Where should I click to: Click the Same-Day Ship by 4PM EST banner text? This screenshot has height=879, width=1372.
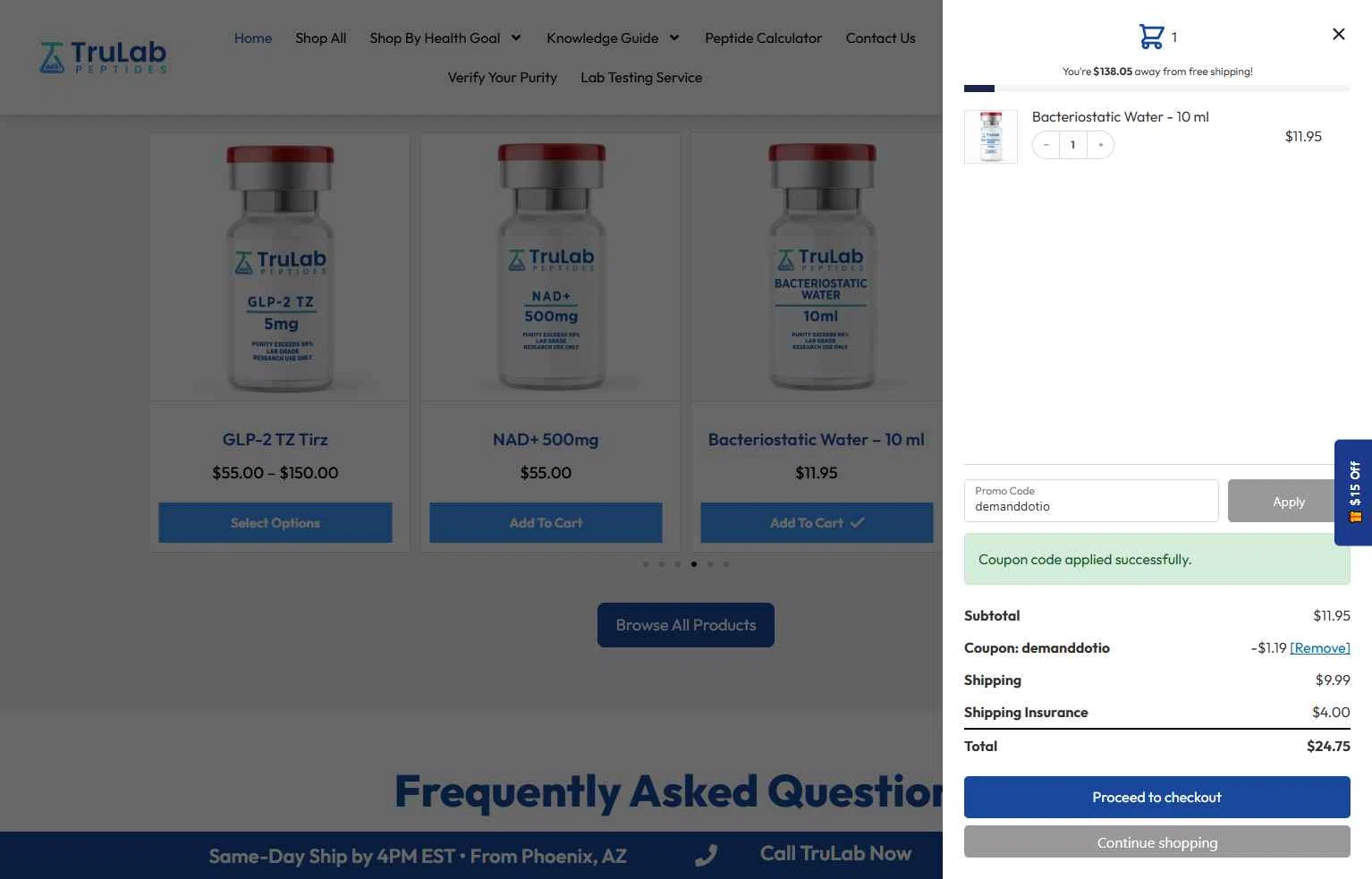coord(418,857)
